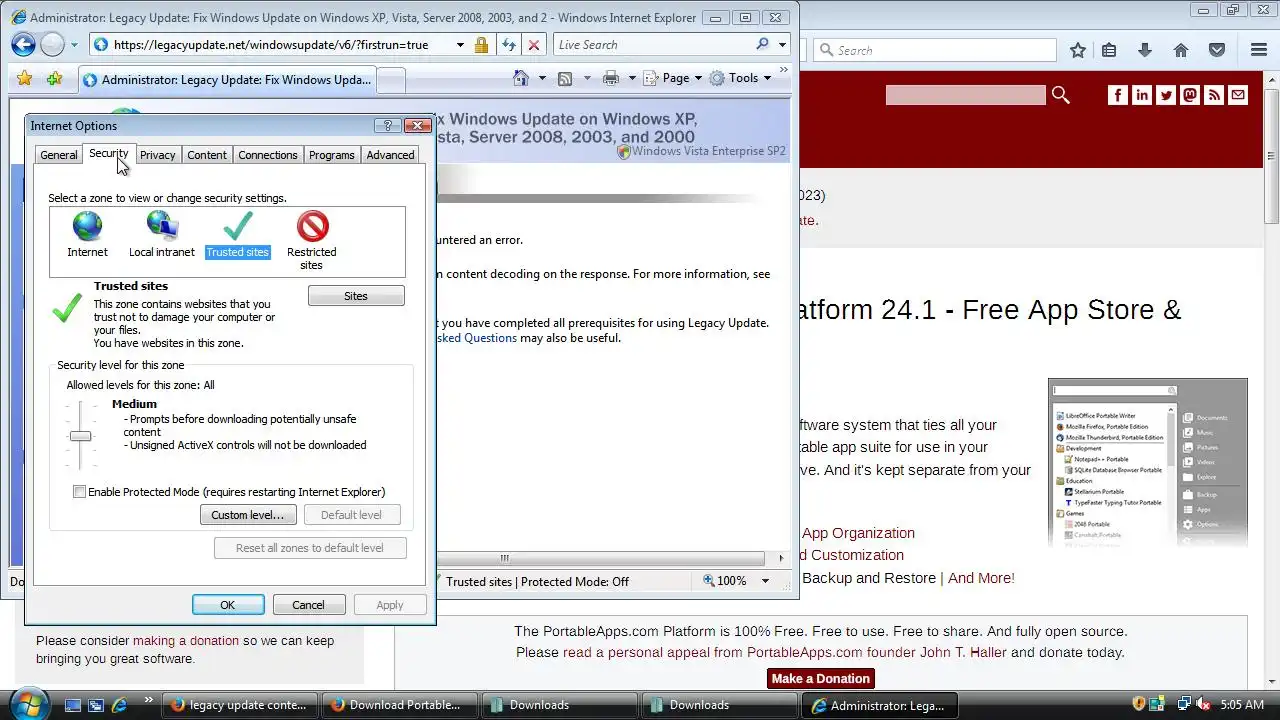This screenshot has height=720, width=1280.
Task: Select the Local intranet zone icon
Action: (162, 227)
